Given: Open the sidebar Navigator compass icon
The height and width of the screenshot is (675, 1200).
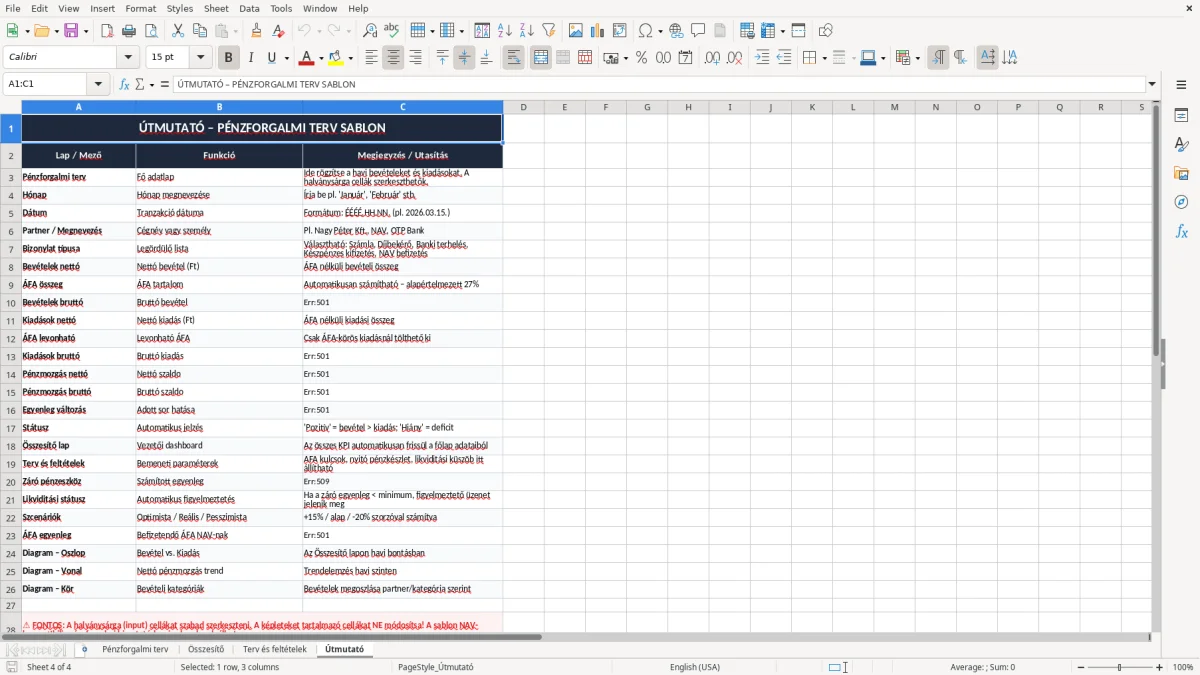Looking at the screenshot, I should pyautogui.click(x=1181, y=202).
